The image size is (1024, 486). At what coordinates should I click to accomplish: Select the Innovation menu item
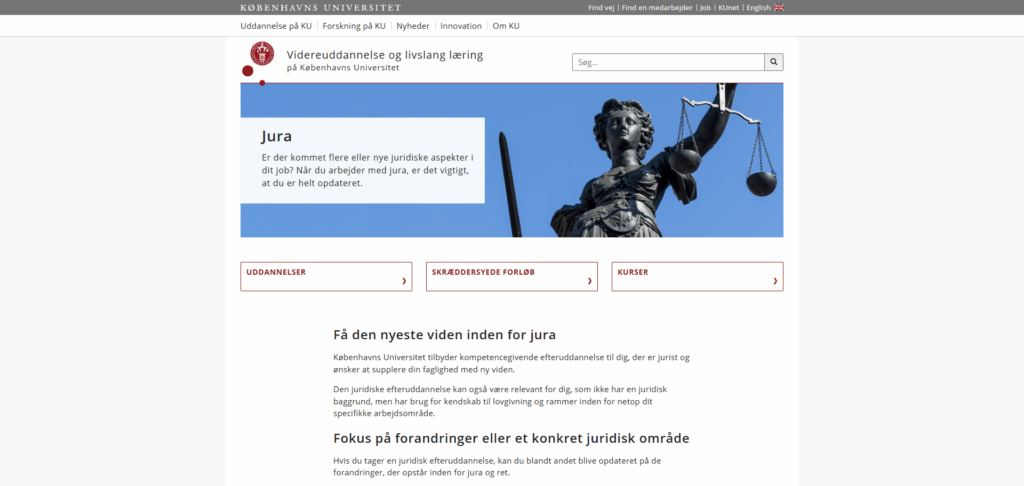click(461, 26)
